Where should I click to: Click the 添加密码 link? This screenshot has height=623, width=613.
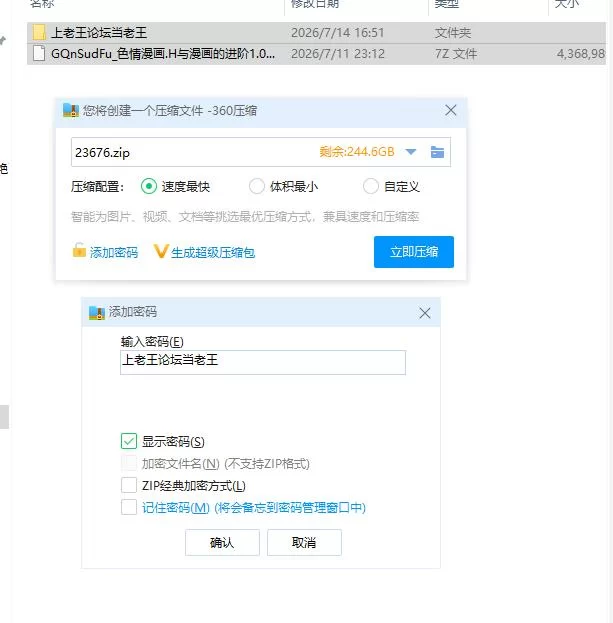114,252
